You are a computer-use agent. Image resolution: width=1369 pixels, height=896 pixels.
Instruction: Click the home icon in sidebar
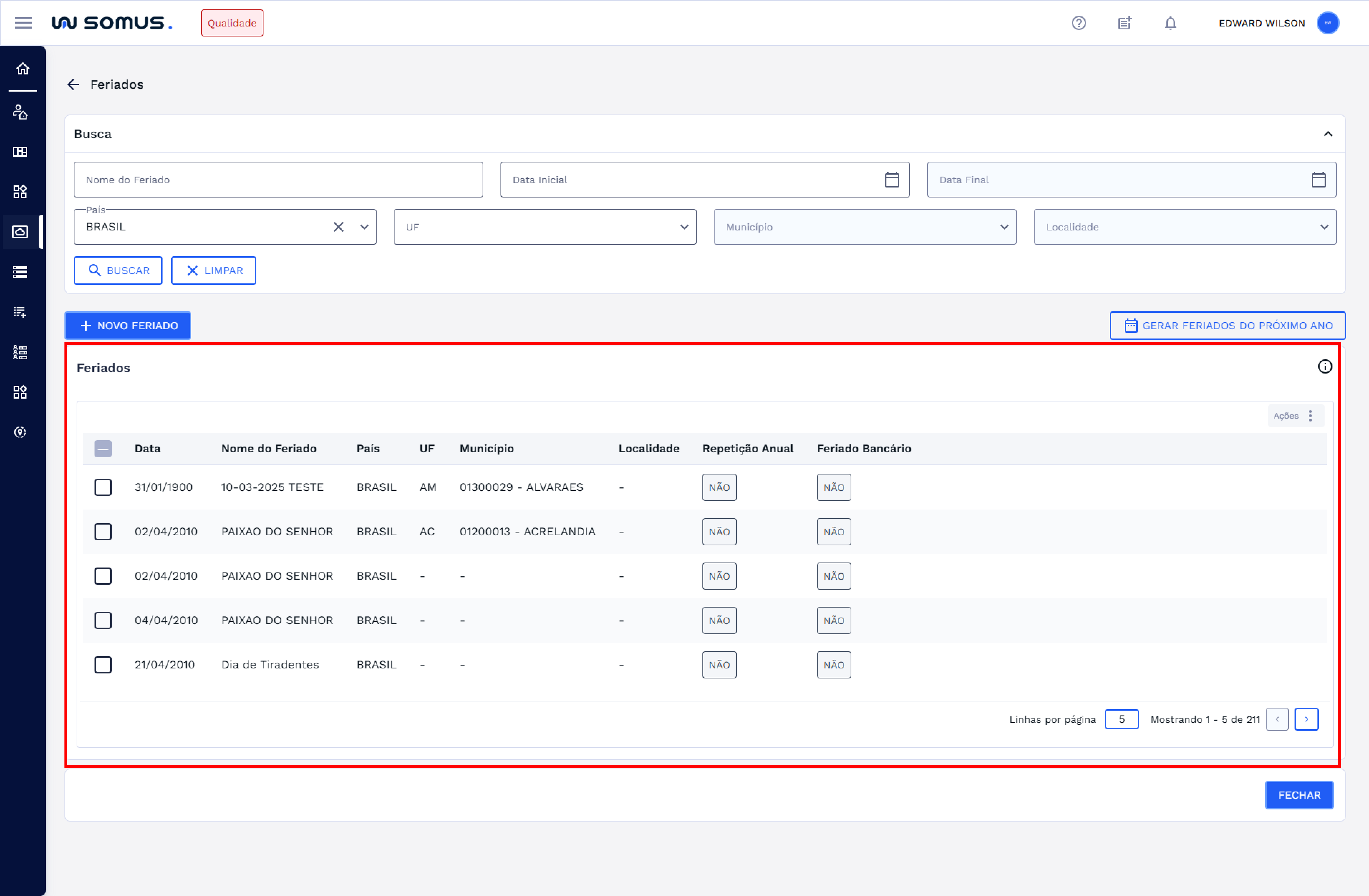pyautogui.click(x=23, y=69)
